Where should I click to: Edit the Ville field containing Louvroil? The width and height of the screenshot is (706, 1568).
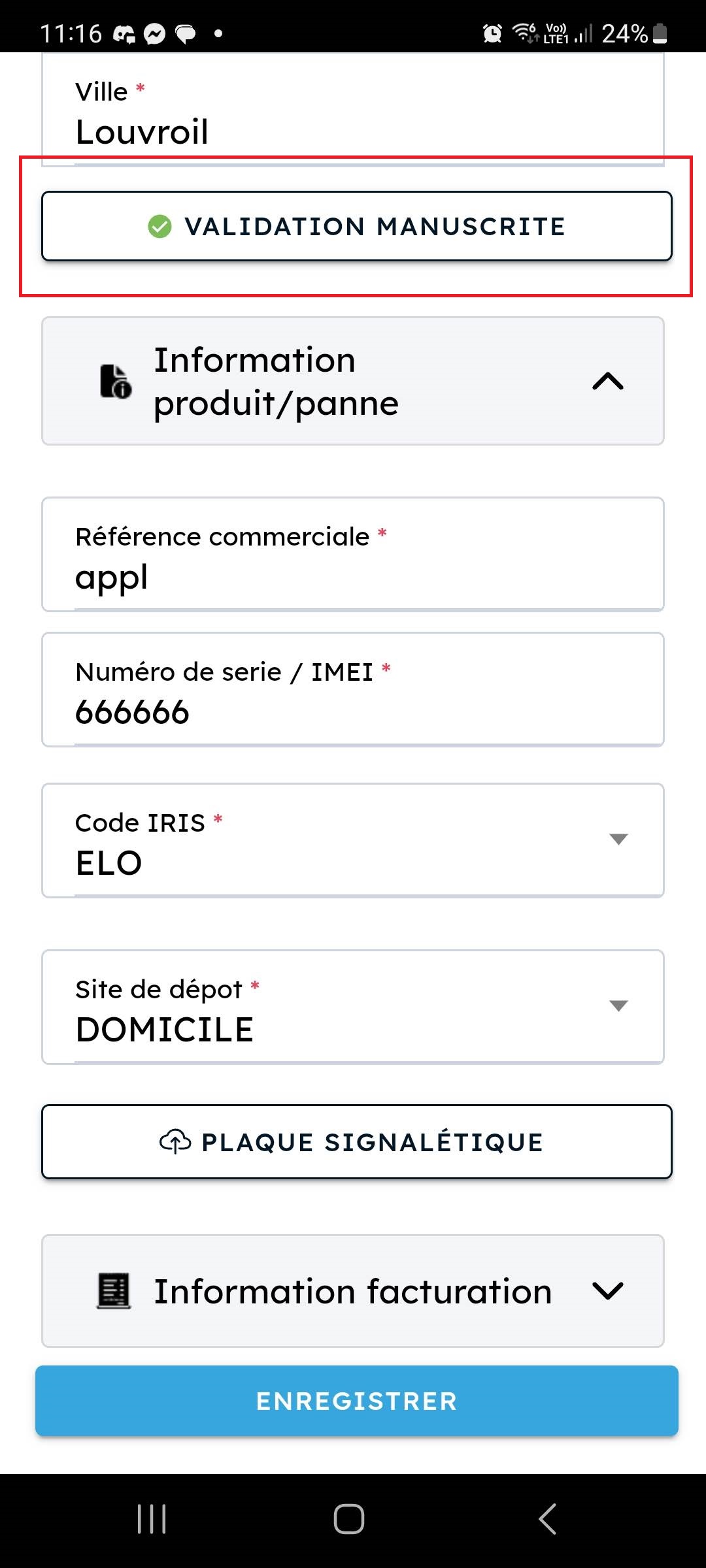(x=353, y=131)
